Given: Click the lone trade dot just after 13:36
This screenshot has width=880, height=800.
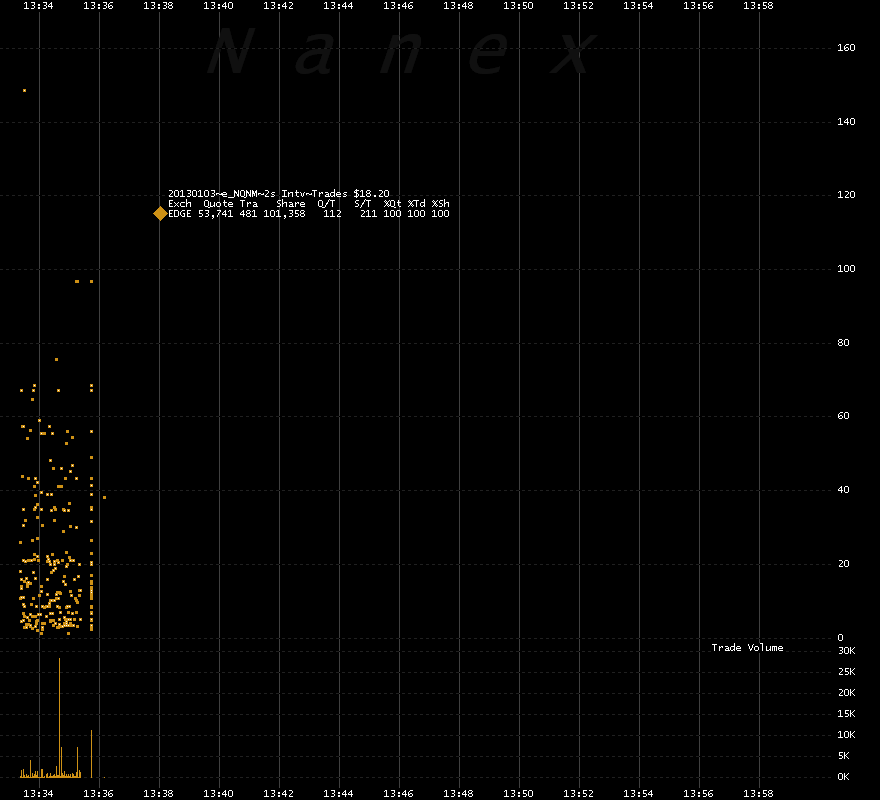Looking at the screenshot, I should [x=104, y=497].
